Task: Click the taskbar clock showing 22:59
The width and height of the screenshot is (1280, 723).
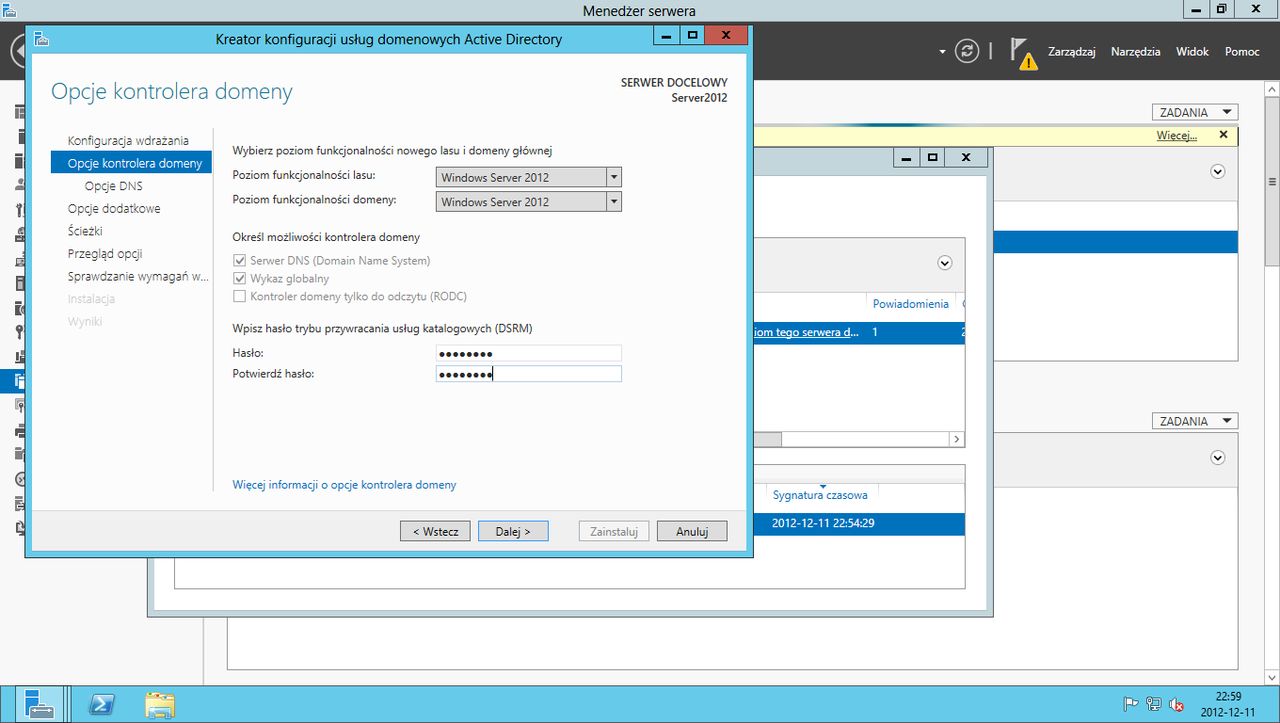Action: pos(1229,704)
